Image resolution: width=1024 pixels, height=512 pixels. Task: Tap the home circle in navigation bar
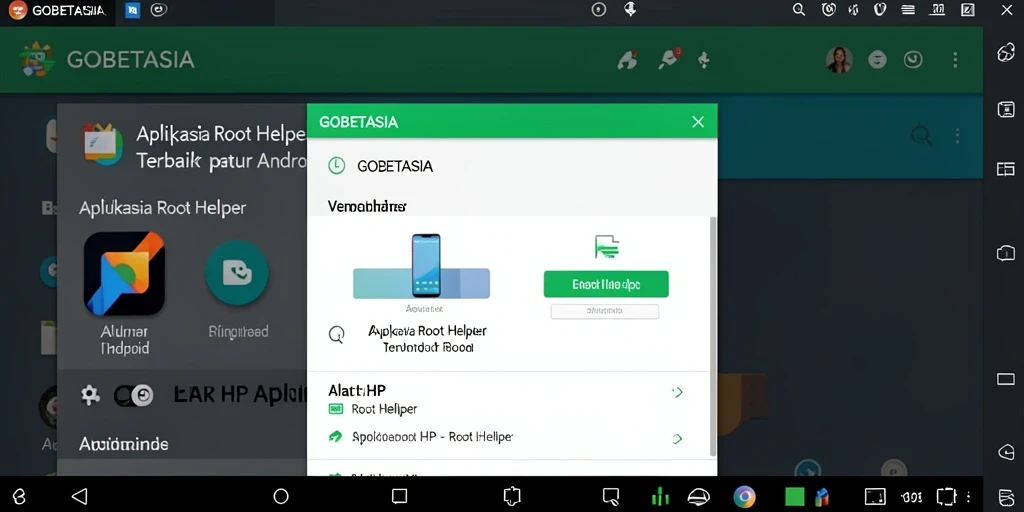click(x=281, y=496)
